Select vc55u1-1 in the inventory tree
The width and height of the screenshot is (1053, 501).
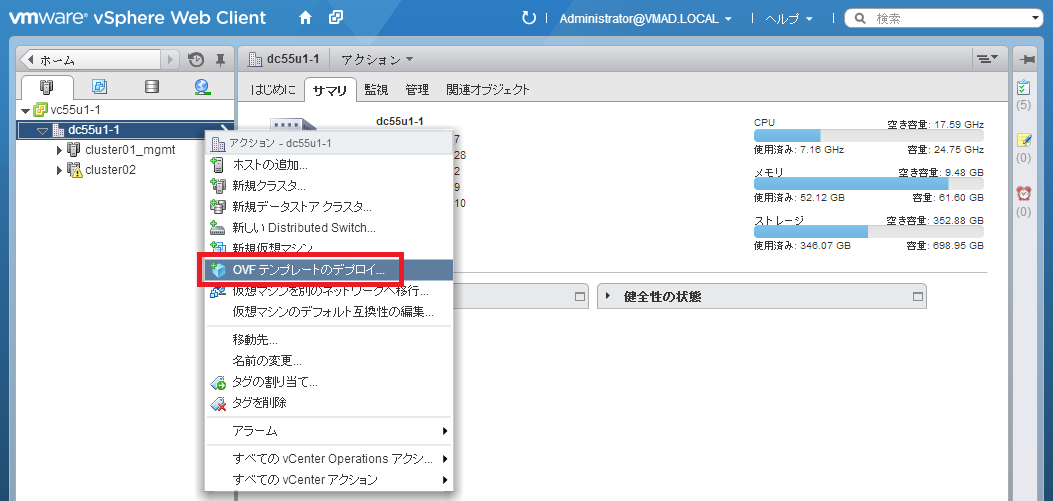pos(76,110)
